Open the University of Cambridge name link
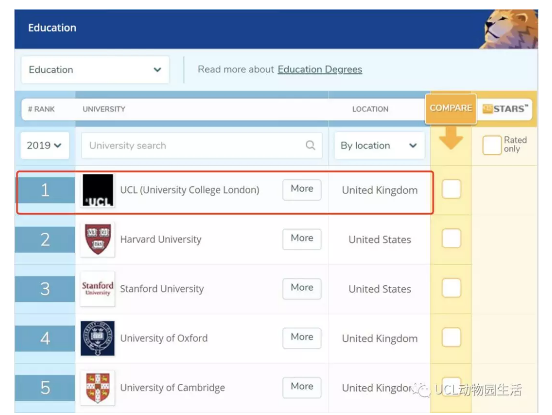Image resolution: width=552 pixels, height=415 pixels. [x=172, y=388]
